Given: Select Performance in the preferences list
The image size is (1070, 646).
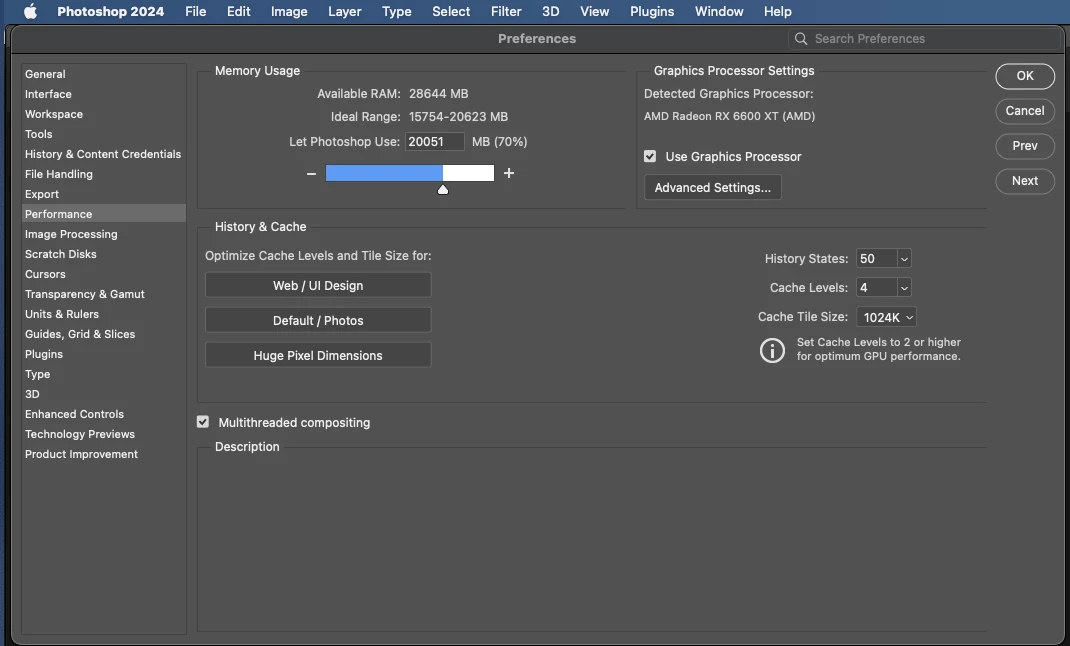Looking at the screenshot, I should [104, 214].
